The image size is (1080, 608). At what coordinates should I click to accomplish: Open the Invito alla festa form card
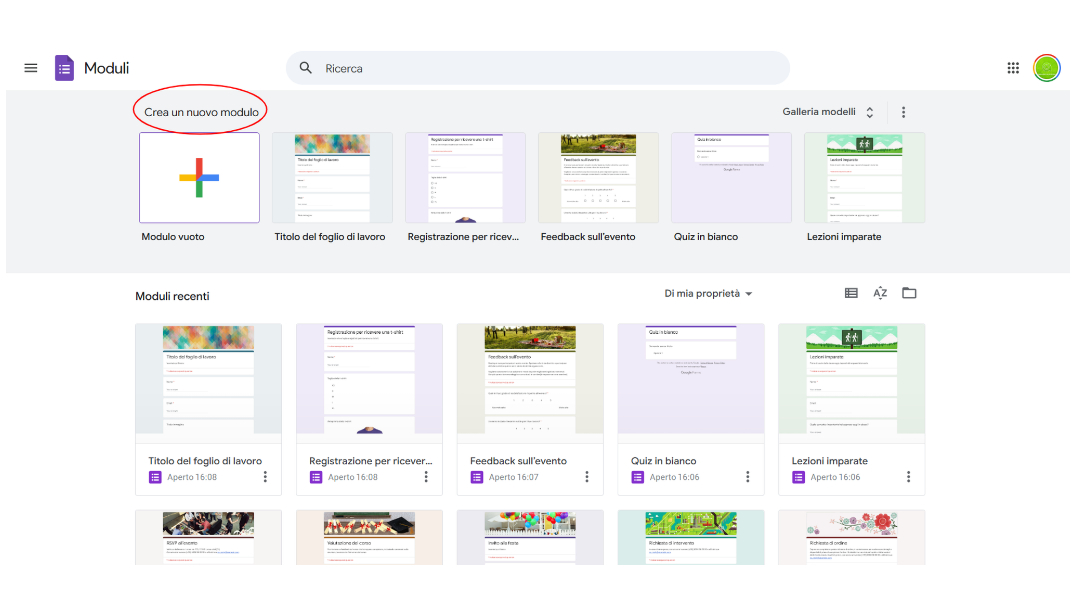point(530,538)
